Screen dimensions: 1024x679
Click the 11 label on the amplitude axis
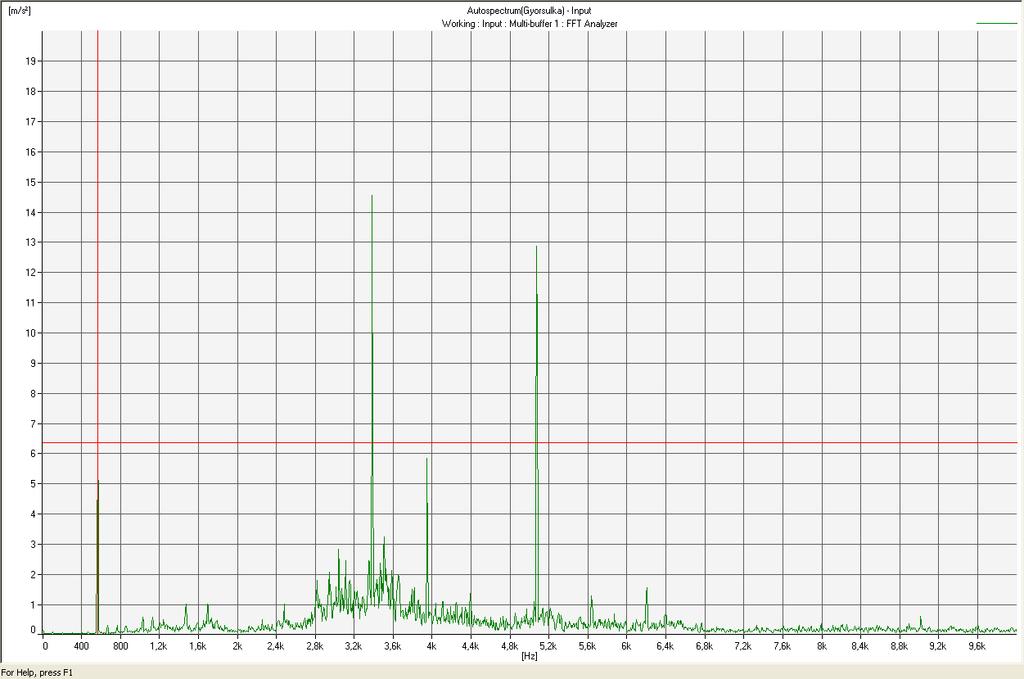pos(30,303)
